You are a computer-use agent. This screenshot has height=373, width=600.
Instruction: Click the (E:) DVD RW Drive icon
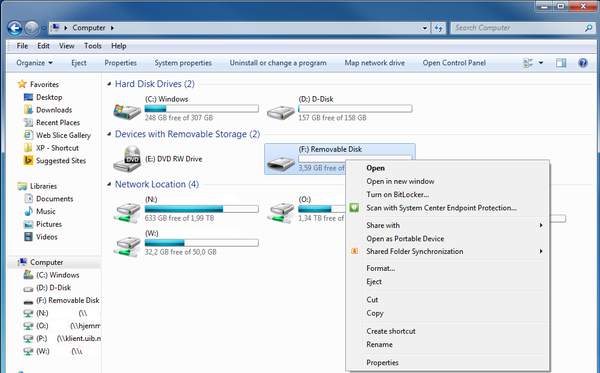click(127, 159)
